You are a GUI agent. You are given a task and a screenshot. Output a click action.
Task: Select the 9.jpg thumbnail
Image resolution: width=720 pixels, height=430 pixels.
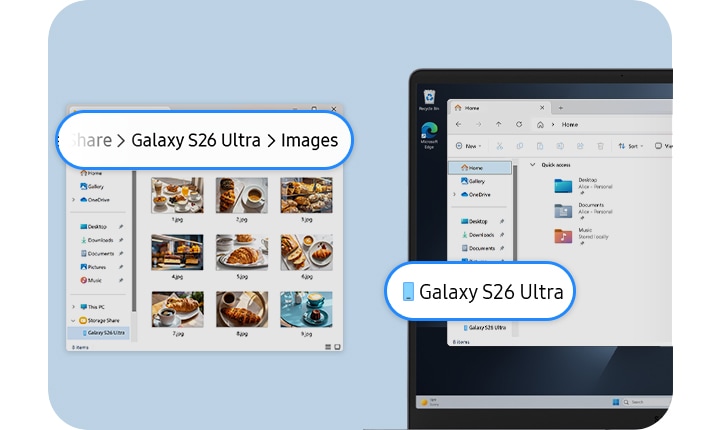coord(306,309)
